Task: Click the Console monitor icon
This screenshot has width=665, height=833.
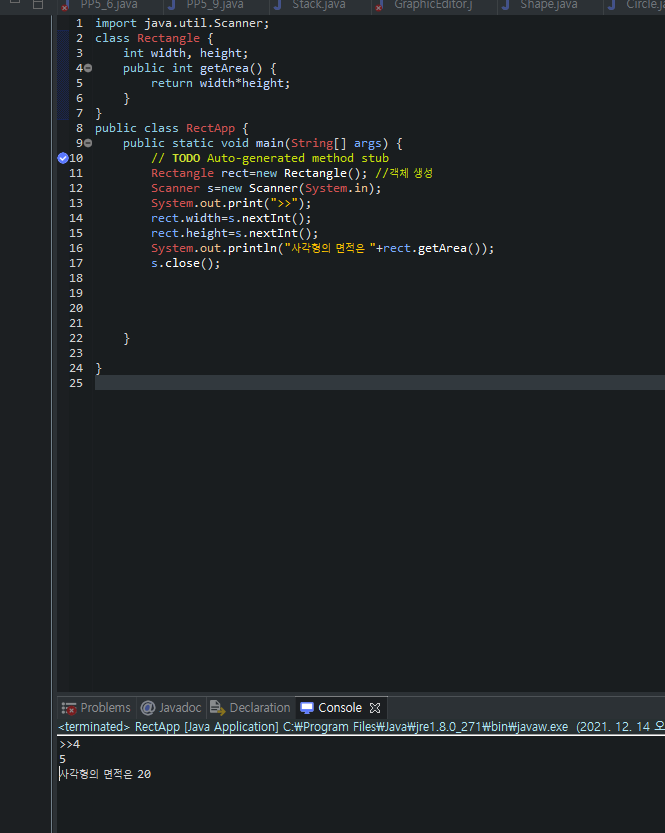Action: click(307, 708)
